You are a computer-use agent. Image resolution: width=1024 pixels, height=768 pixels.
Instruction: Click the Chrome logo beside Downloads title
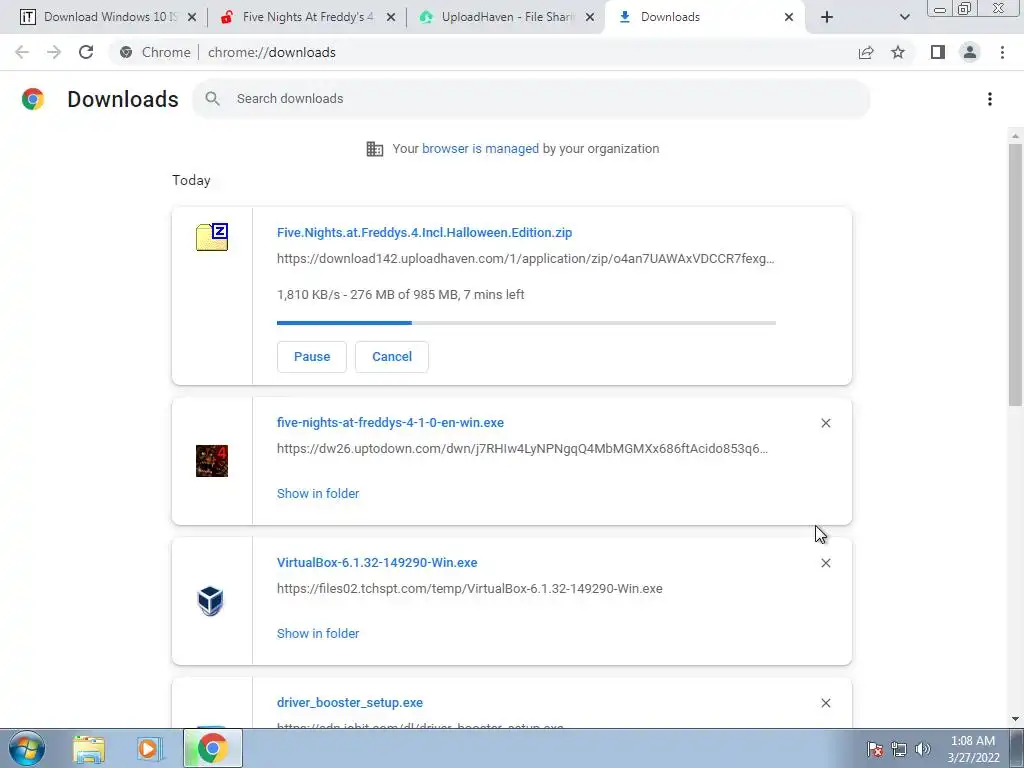coord(33,99)
